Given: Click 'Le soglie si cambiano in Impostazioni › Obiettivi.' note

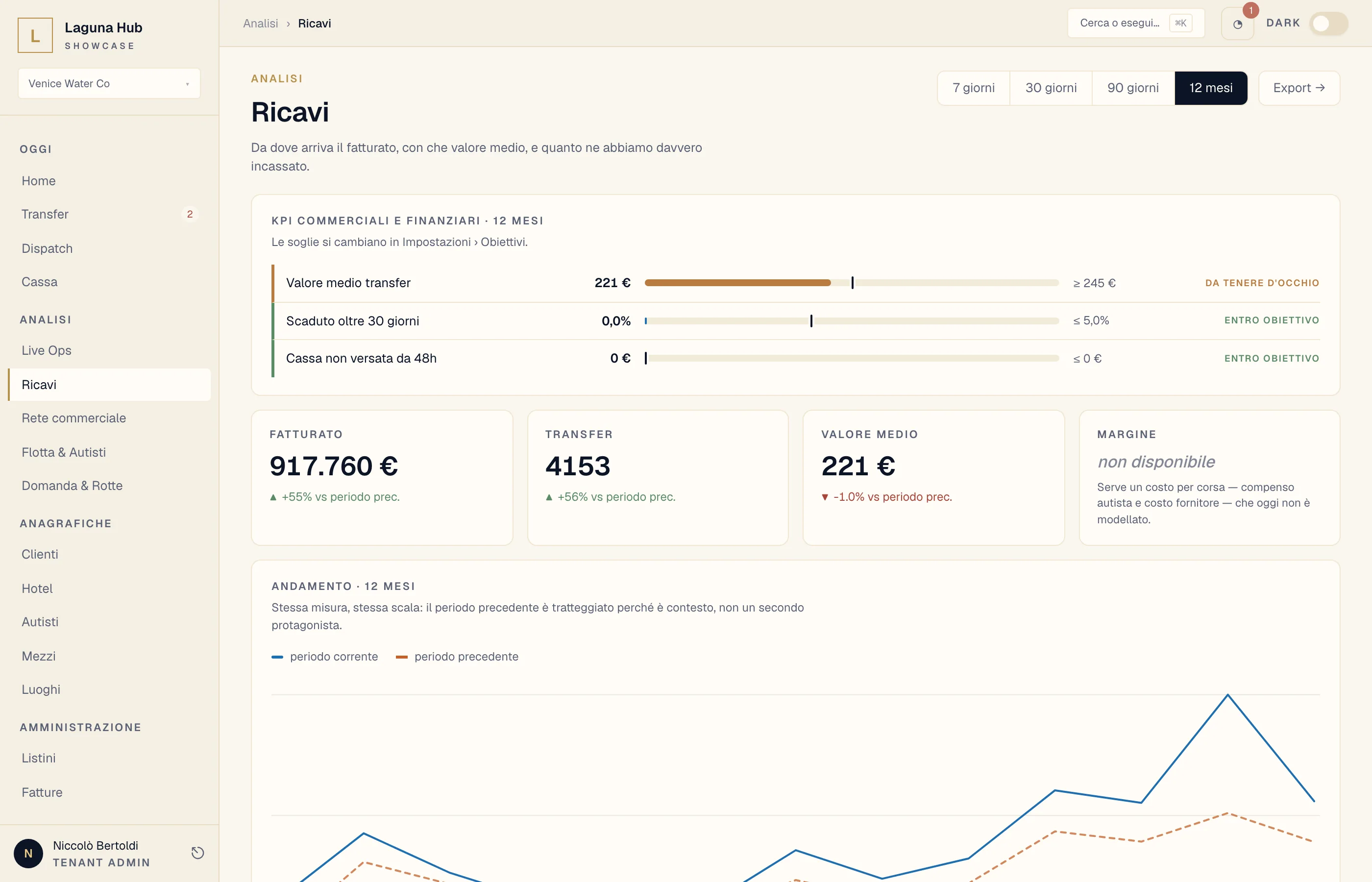Looking at the screenshot, I should tap(400, 242).
